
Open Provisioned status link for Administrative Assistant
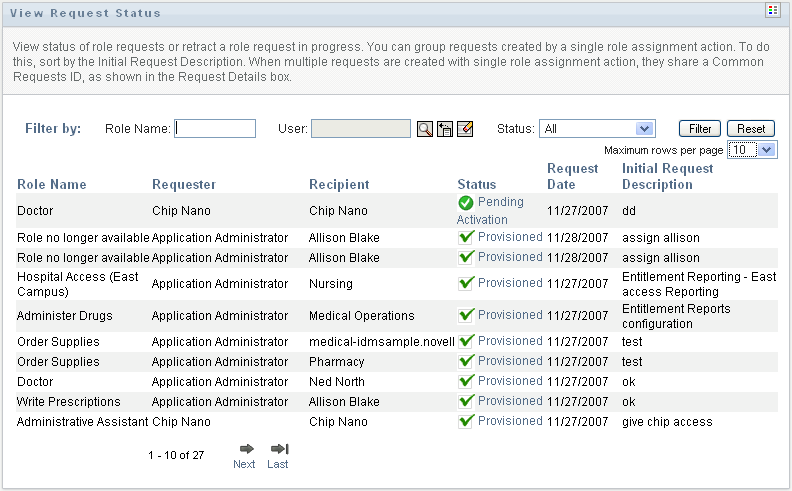510,421
